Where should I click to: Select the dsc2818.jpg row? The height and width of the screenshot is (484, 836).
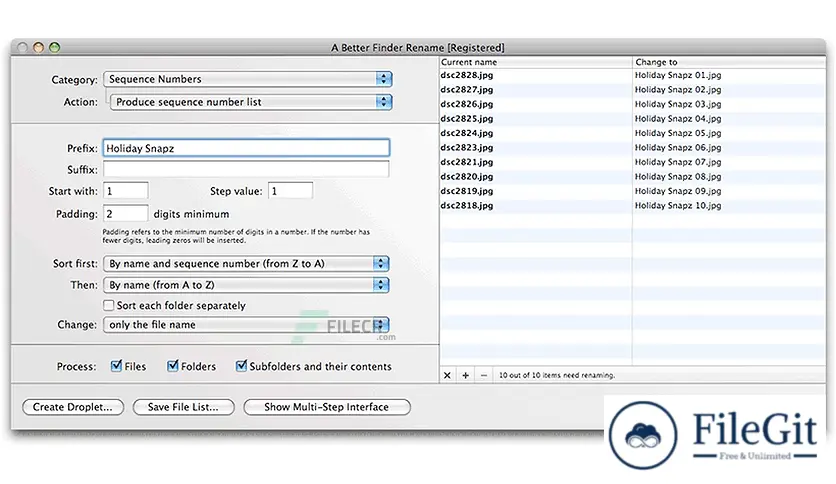pos(633,205)
